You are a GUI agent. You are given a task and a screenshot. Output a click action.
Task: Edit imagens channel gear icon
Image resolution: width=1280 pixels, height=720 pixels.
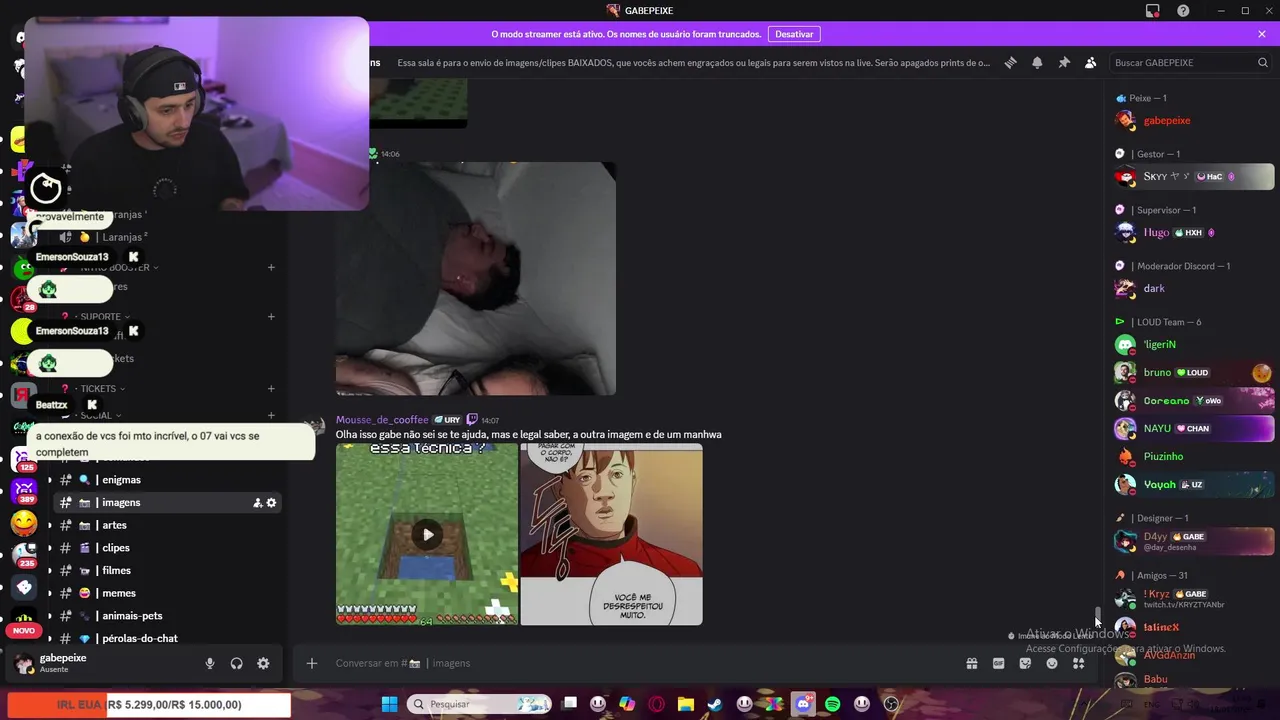pos(271,503)
